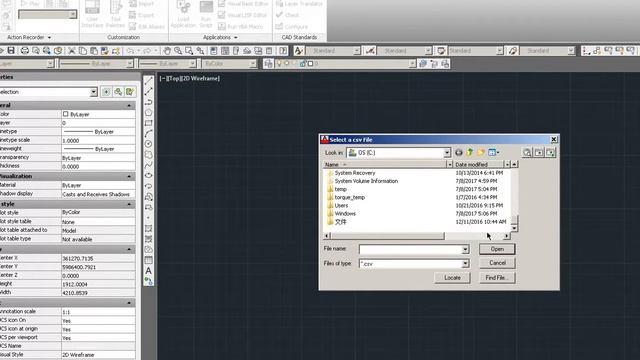Click the Up One Level green arrow icon
The width and height of the screenshot is (640, 360).
[x=470, y=152]
